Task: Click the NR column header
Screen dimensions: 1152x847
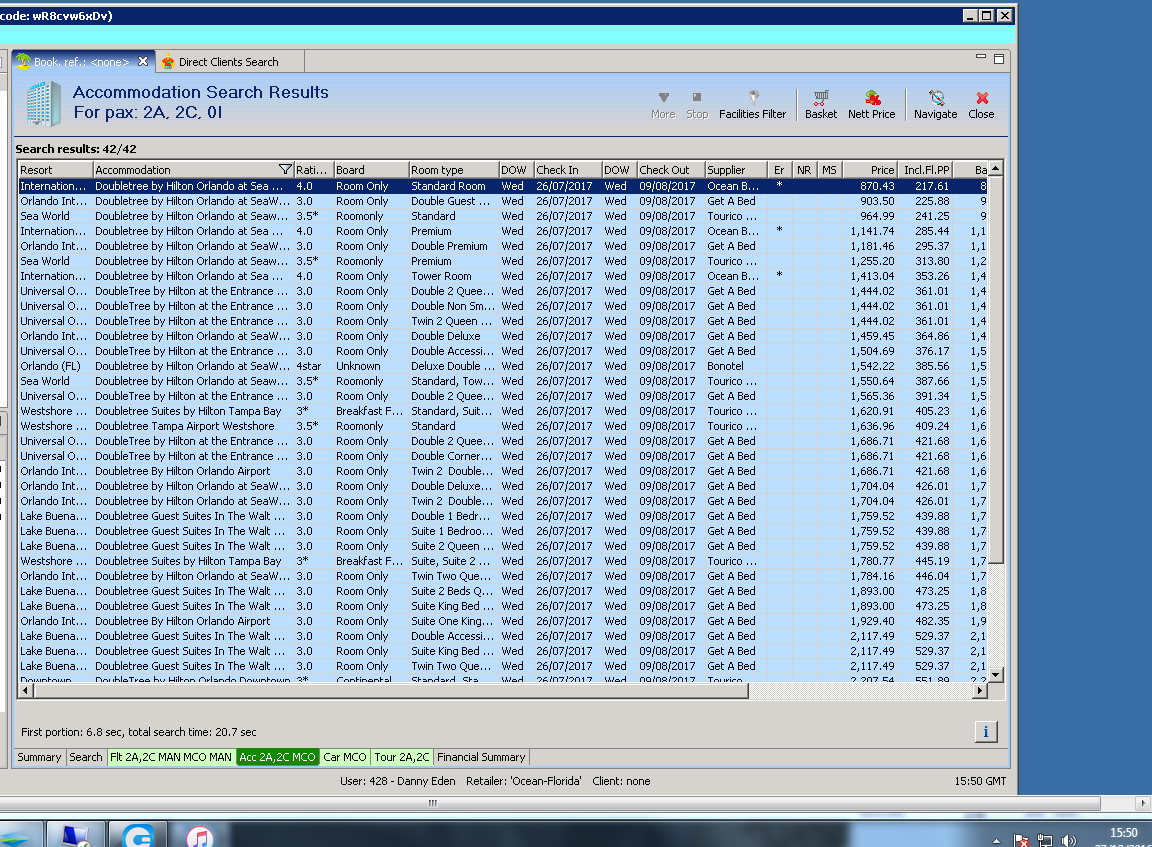Action: (804, 170)
